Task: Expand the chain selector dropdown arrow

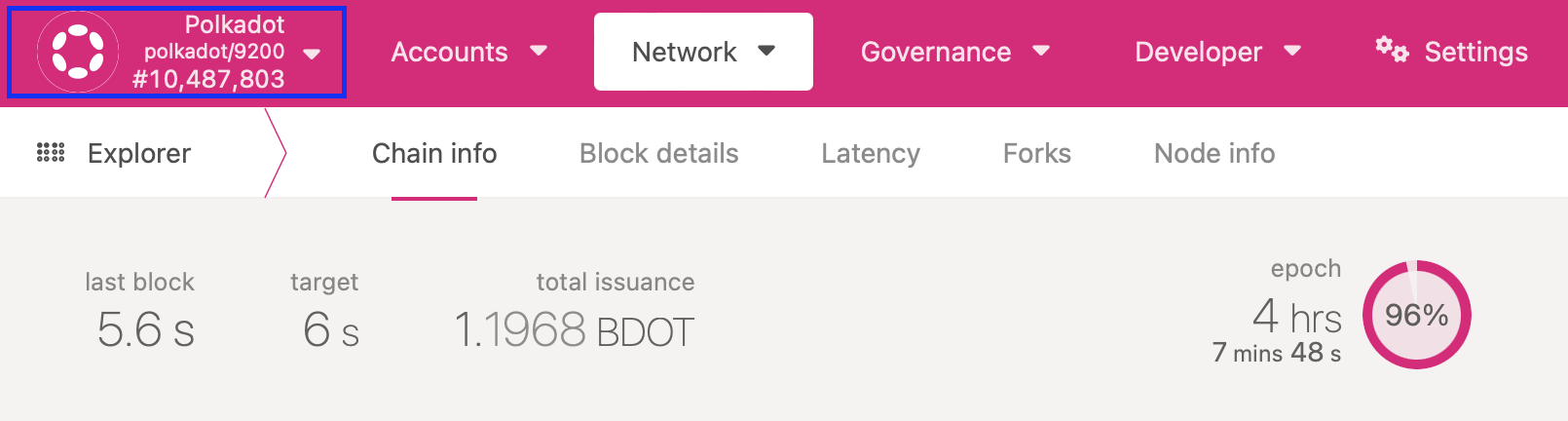Action: [312, 54]
